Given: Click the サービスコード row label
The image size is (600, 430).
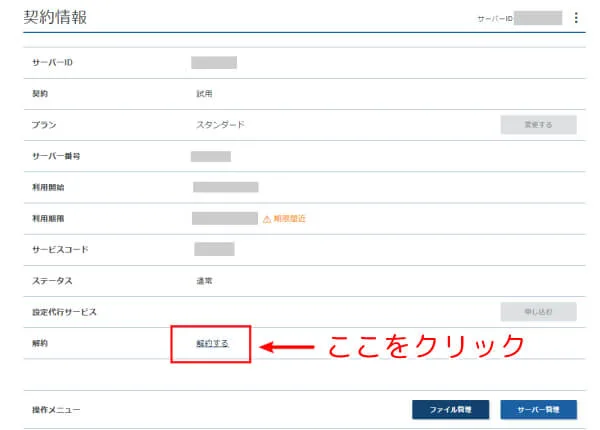Looking at the screenshot, I should (x=60, y=249).
